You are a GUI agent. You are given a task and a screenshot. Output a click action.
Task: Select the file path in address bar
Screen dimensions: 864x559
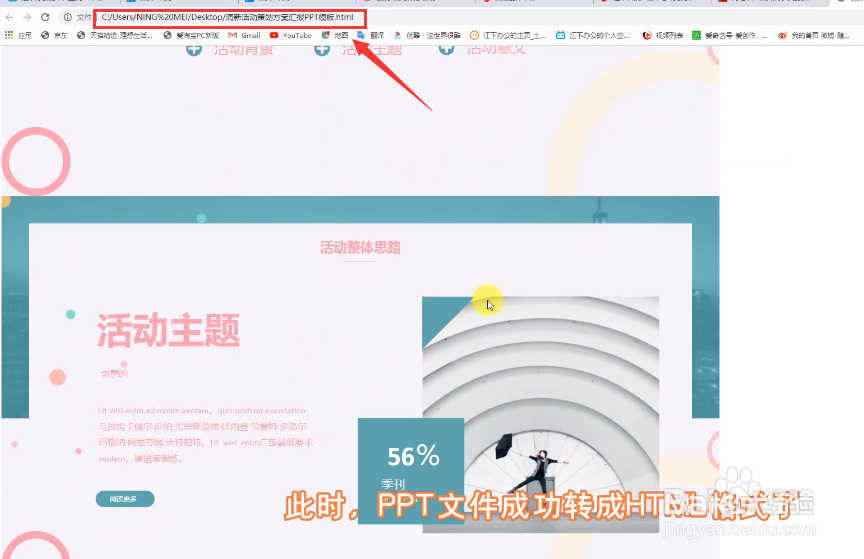click(x=228, y=18)
